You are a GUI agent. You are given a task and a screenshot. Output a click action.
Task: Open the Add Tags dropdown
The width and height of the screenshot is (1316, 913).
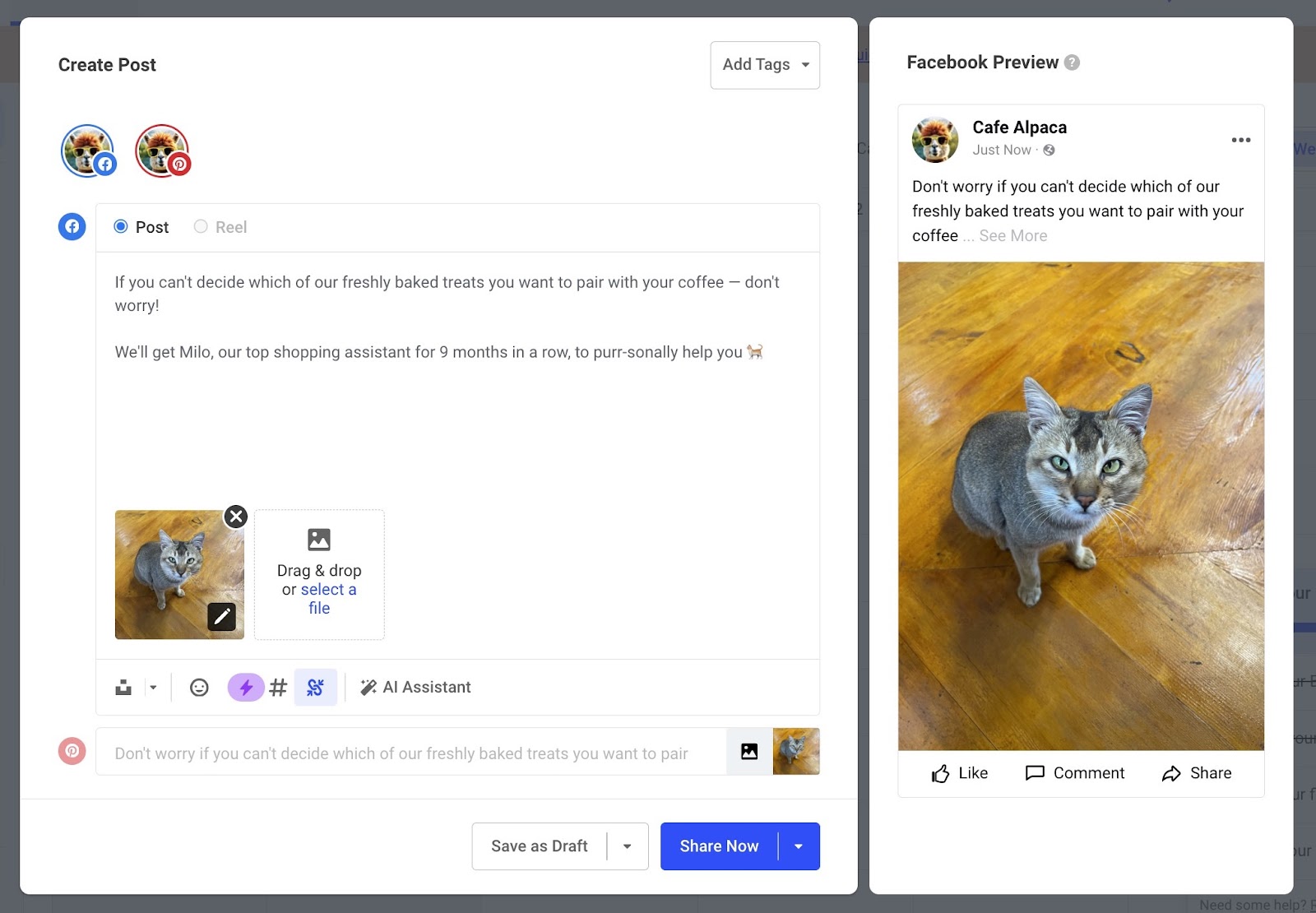point(764,64)
